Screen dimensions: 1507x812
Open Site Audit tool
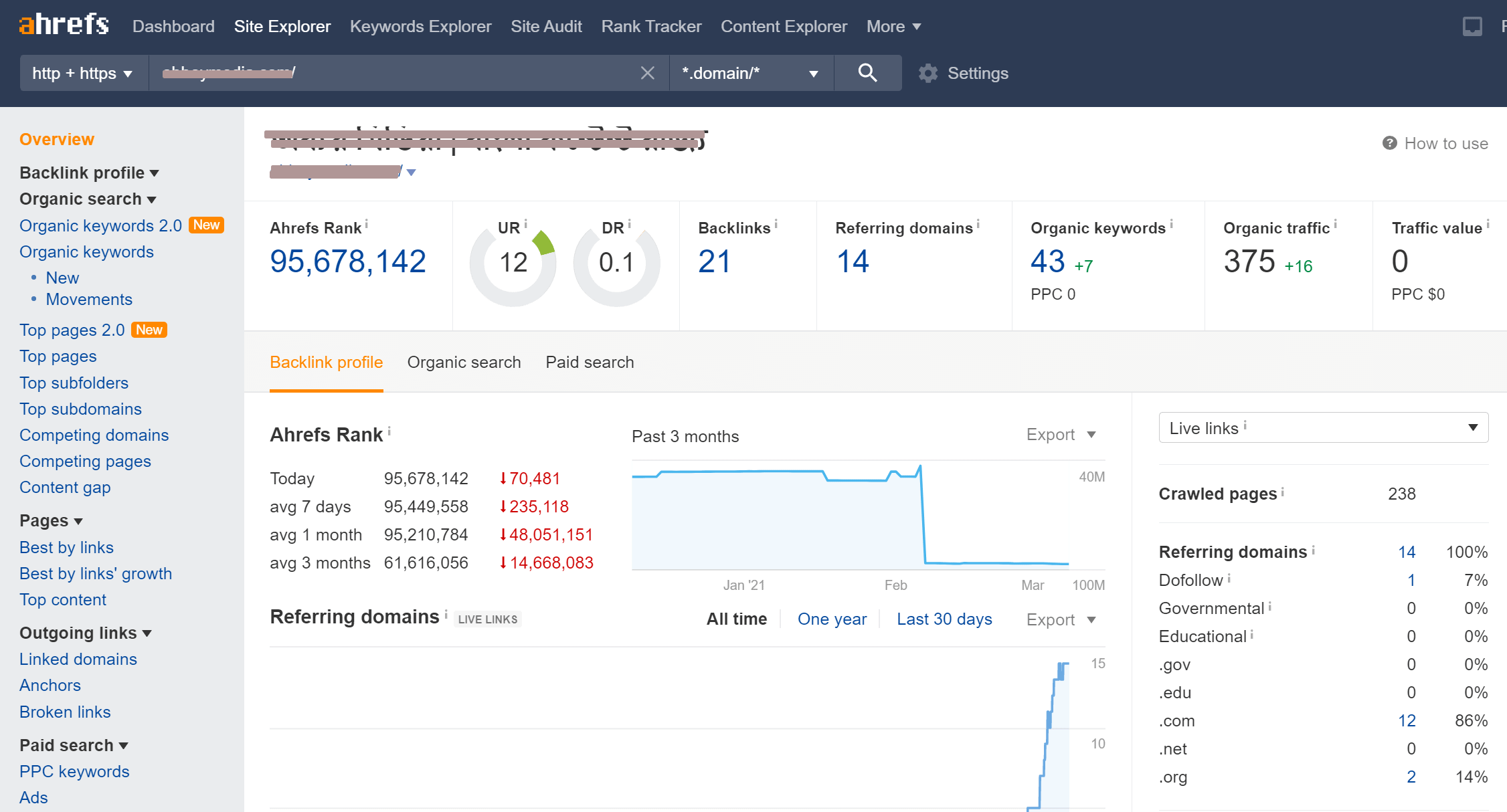[546, 27]
